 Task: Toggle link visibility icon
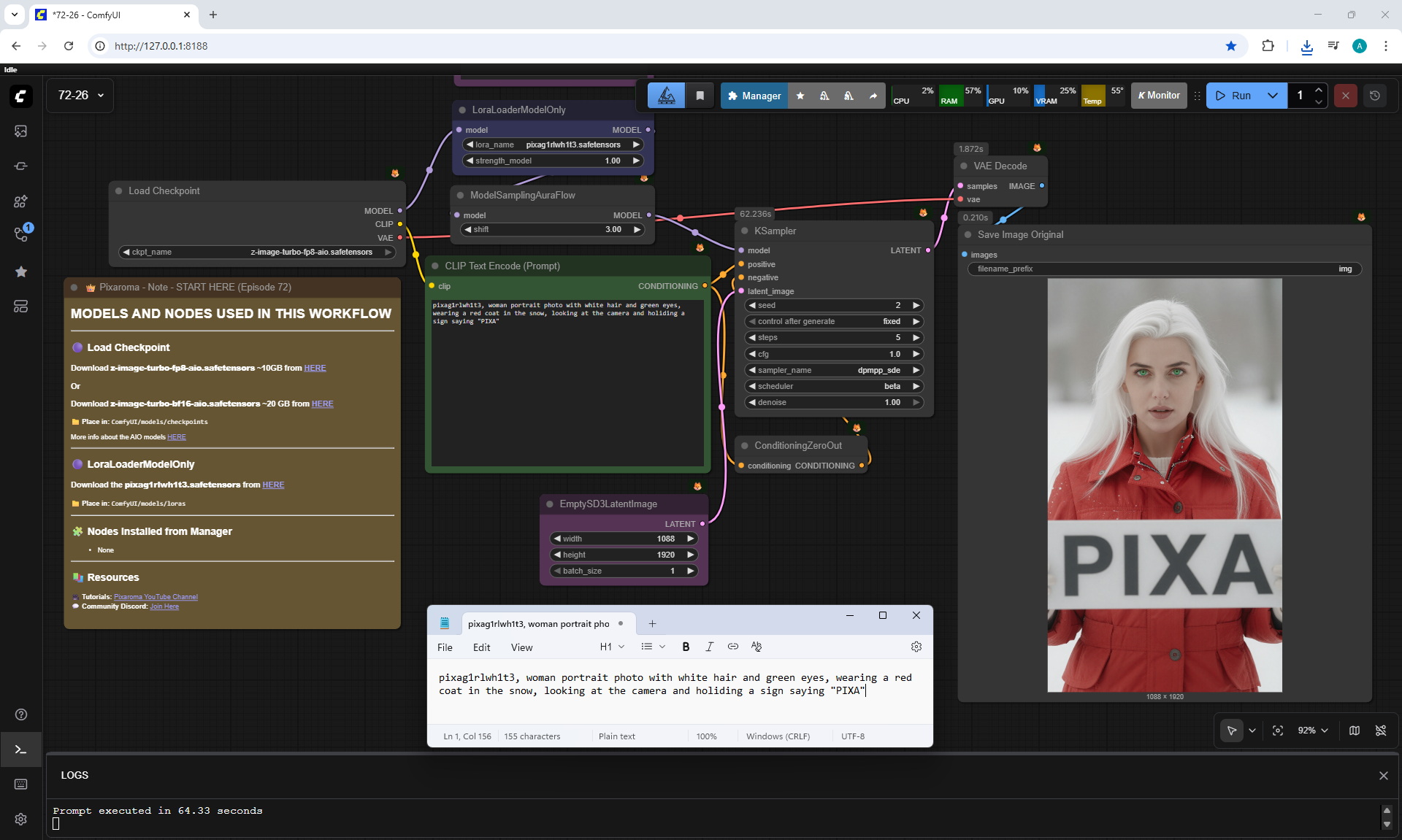pyautogui.click(x=1381, y=731)
